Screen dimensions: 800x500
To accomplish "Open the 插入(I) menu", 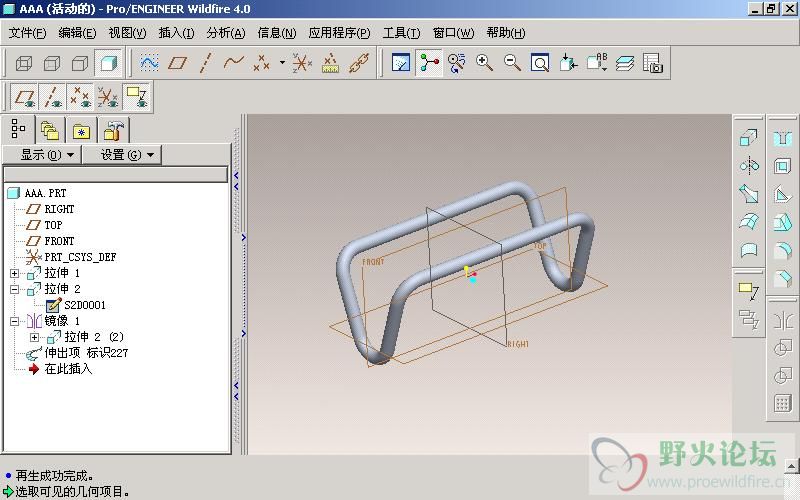I will click(x=176, y=33).
